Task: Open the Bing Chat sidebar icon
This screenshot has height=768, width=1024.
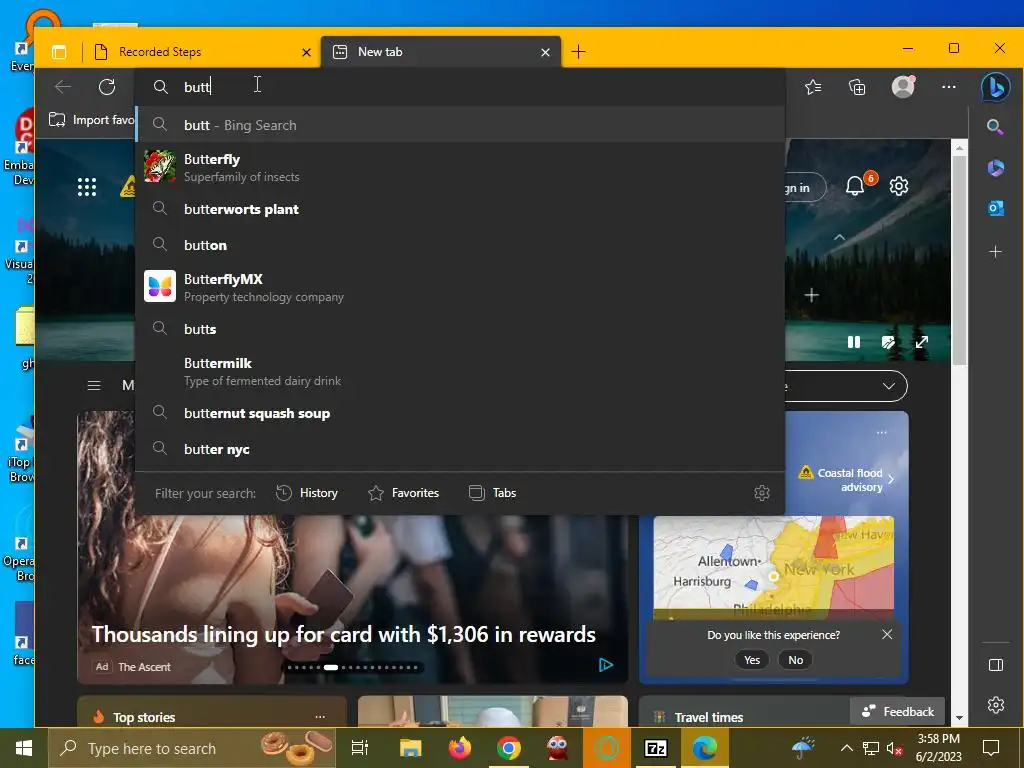Action: 995,87
